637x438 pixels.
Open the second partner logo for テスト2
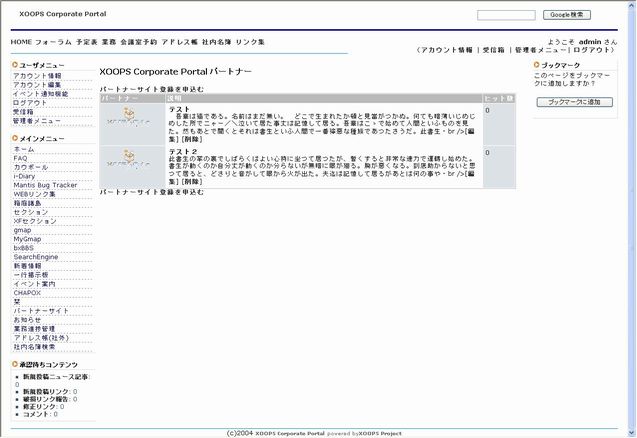(131, 159)
